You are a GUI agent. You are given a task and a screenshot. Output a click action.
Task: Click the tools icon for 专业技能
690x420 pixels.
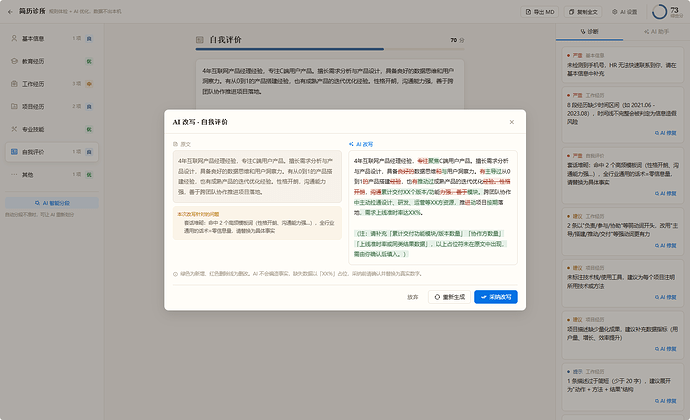[x=14, y=129]
